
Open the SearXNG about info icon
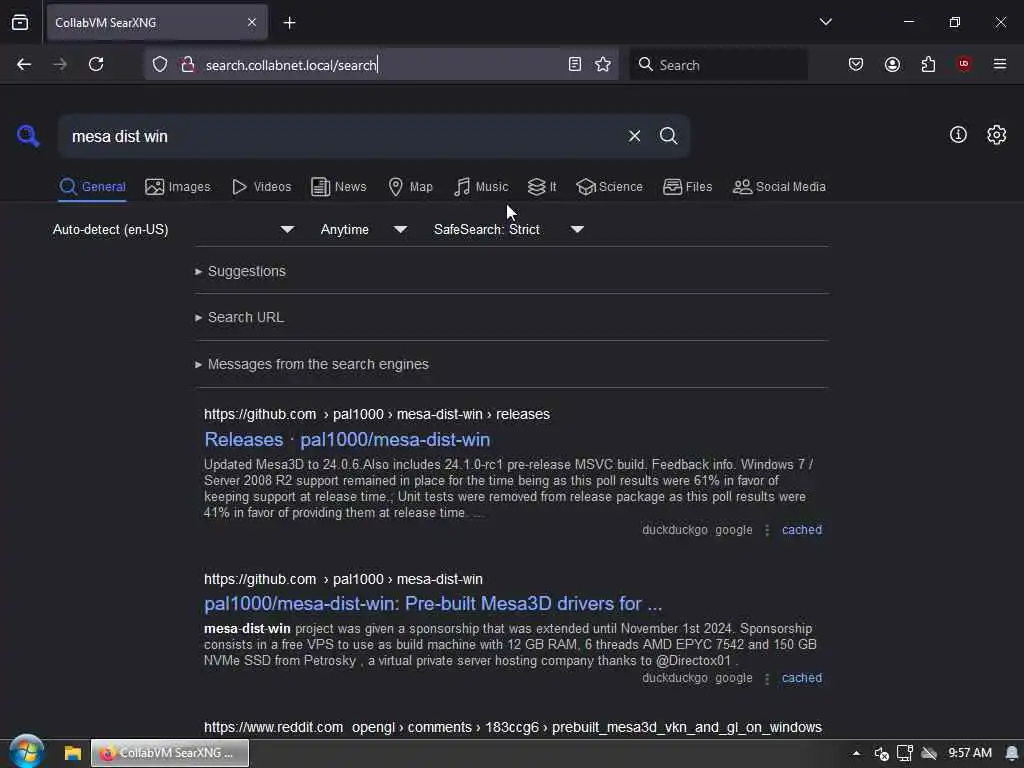point(958,135)
